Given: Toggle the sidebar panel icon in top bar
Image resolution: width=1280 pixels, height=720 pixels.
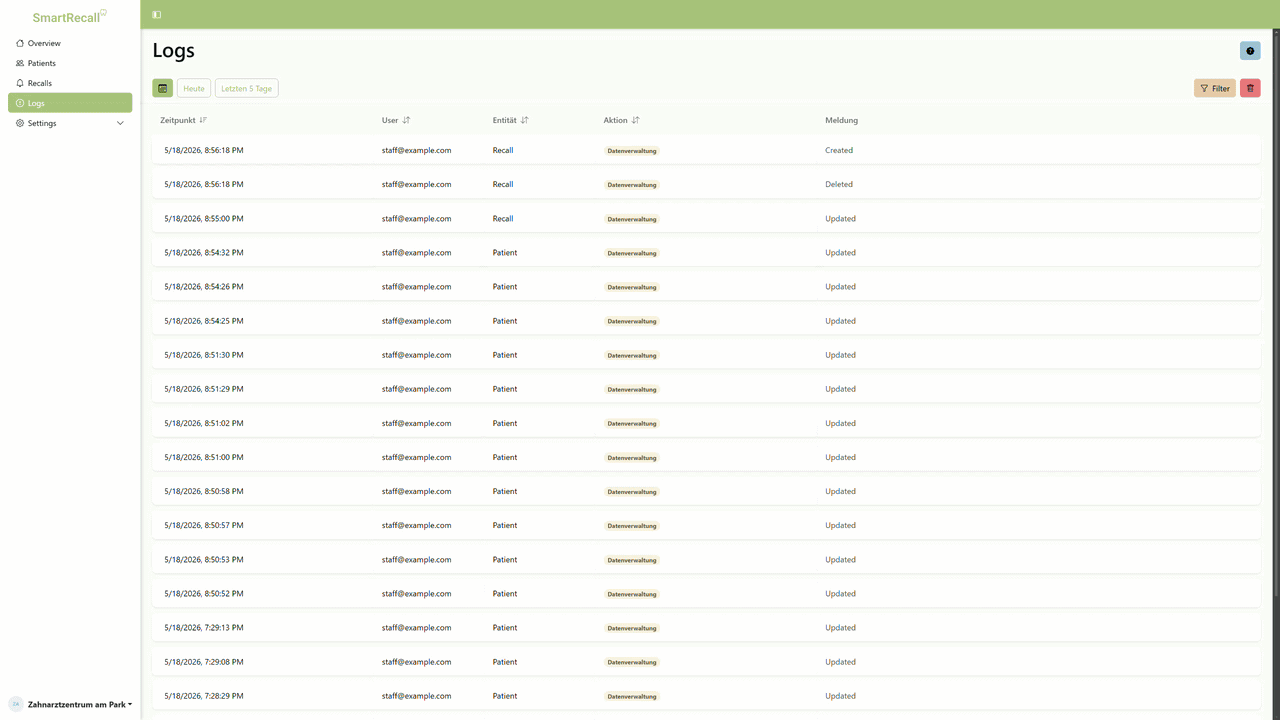Looking at the screenshot, I should tap(157, 15).
